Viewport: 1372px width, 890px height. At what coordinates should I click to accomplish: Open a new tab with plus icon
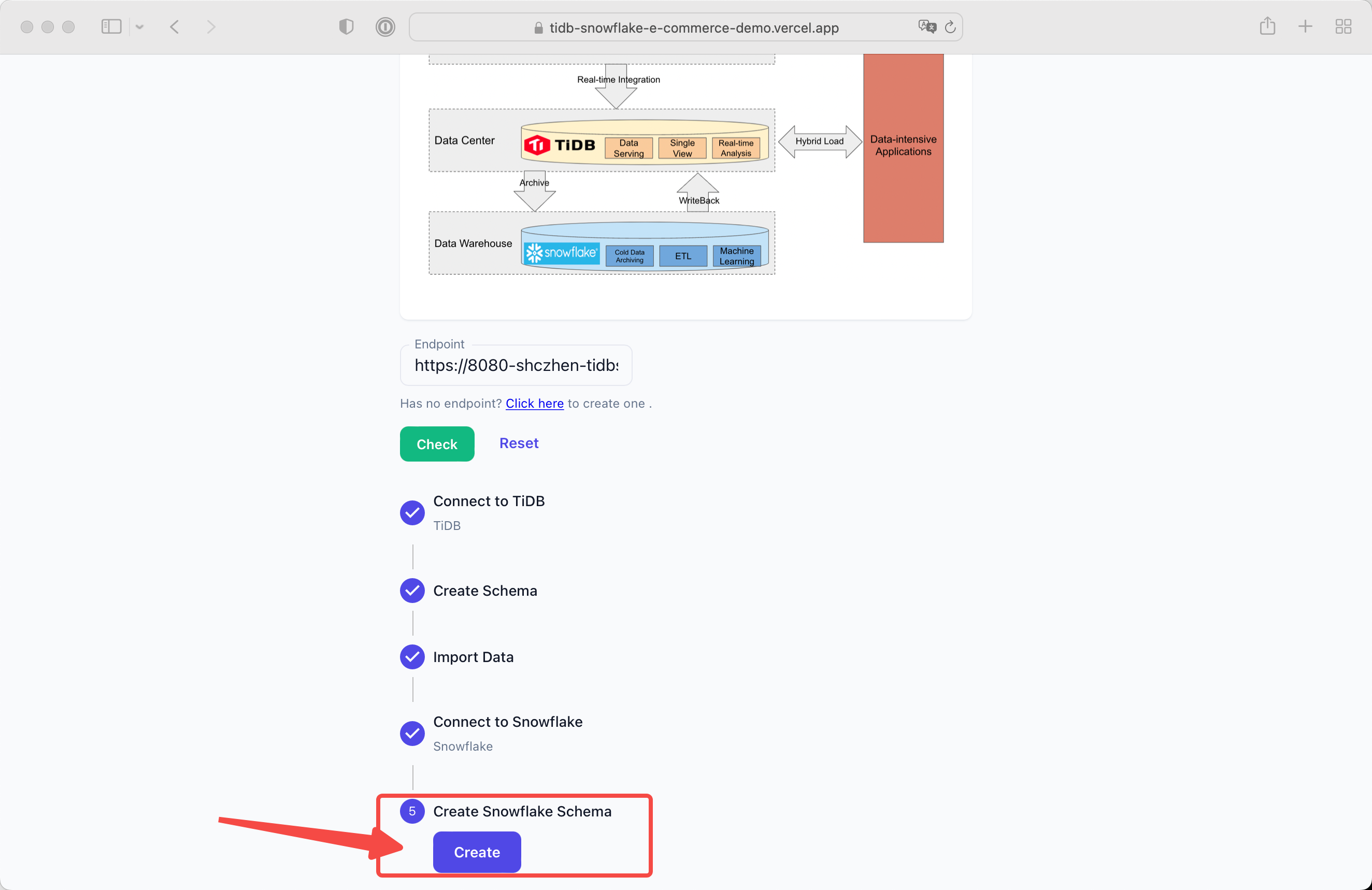(x=1305, y=26)
